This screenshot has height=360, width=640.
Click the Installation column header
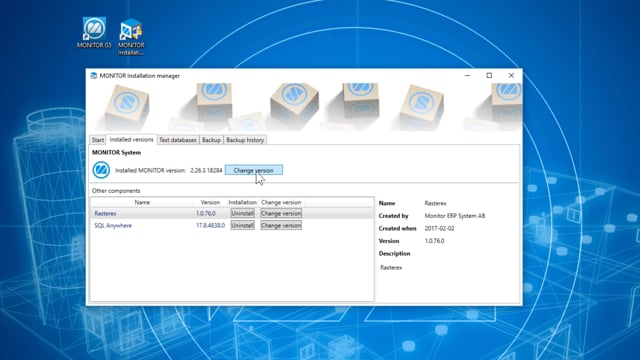pyautogui.click(x=242, y=202)
